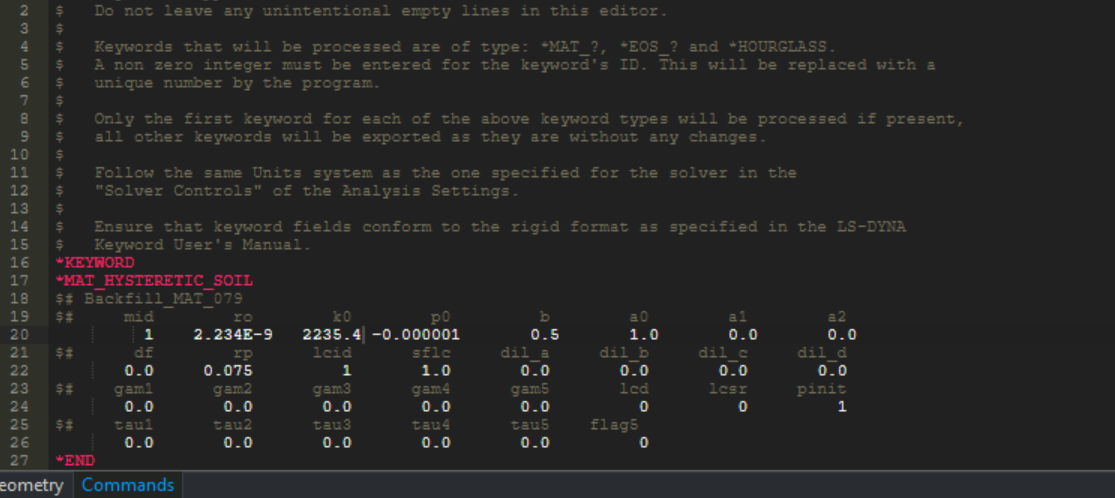The height and width of the screenshot is (498, 1115).
Task: Click the b value 0.5
Action: [x=545, y=334]
